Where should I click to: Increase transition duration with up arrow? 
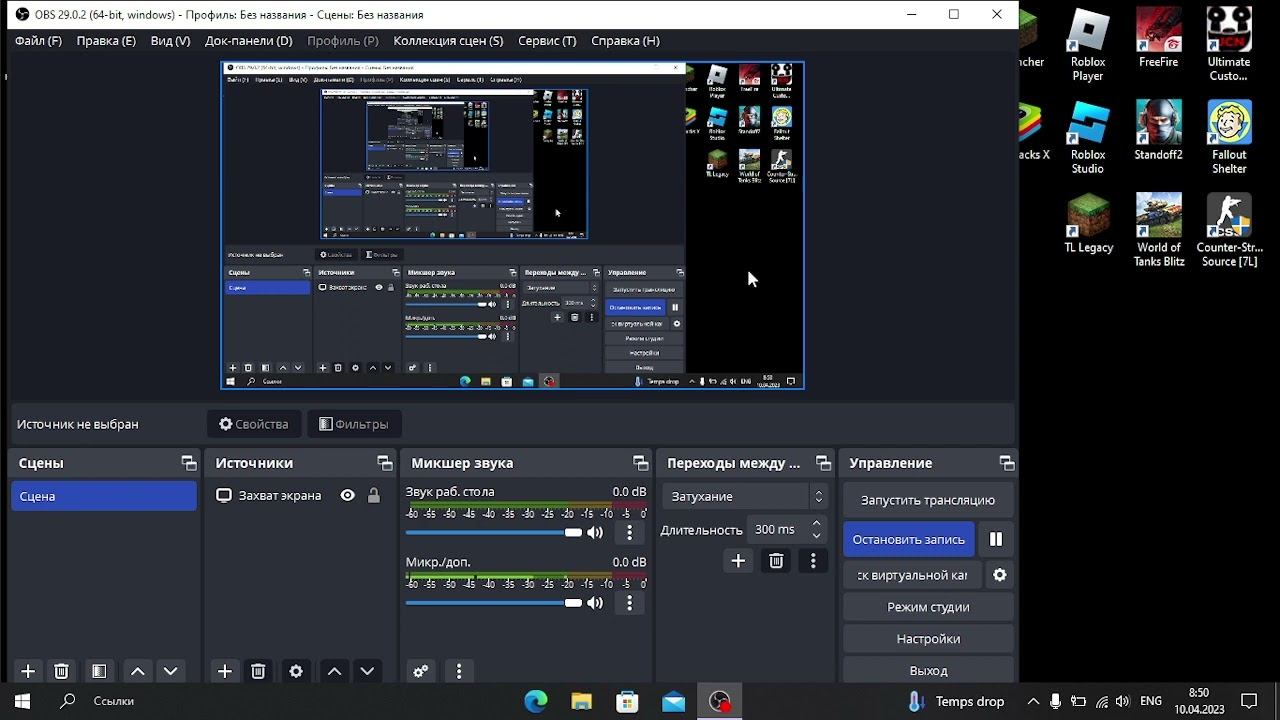click(817, 523)
